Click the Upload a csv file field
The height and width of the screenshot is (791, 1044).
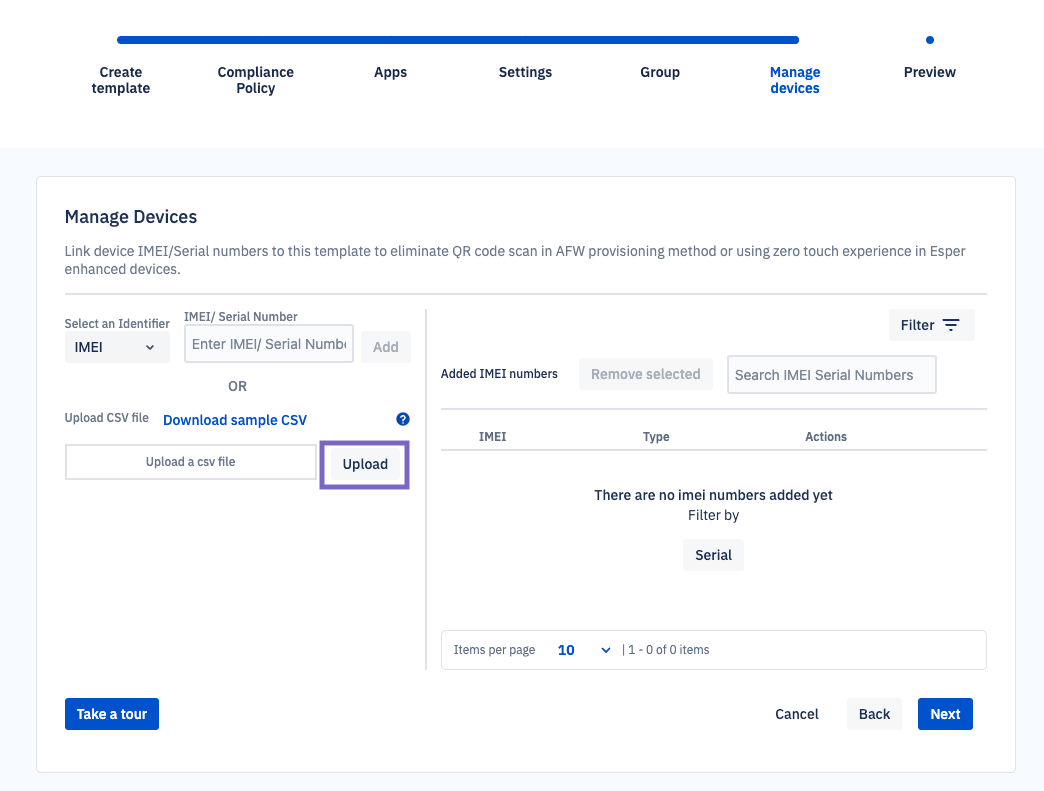(190, 462)
